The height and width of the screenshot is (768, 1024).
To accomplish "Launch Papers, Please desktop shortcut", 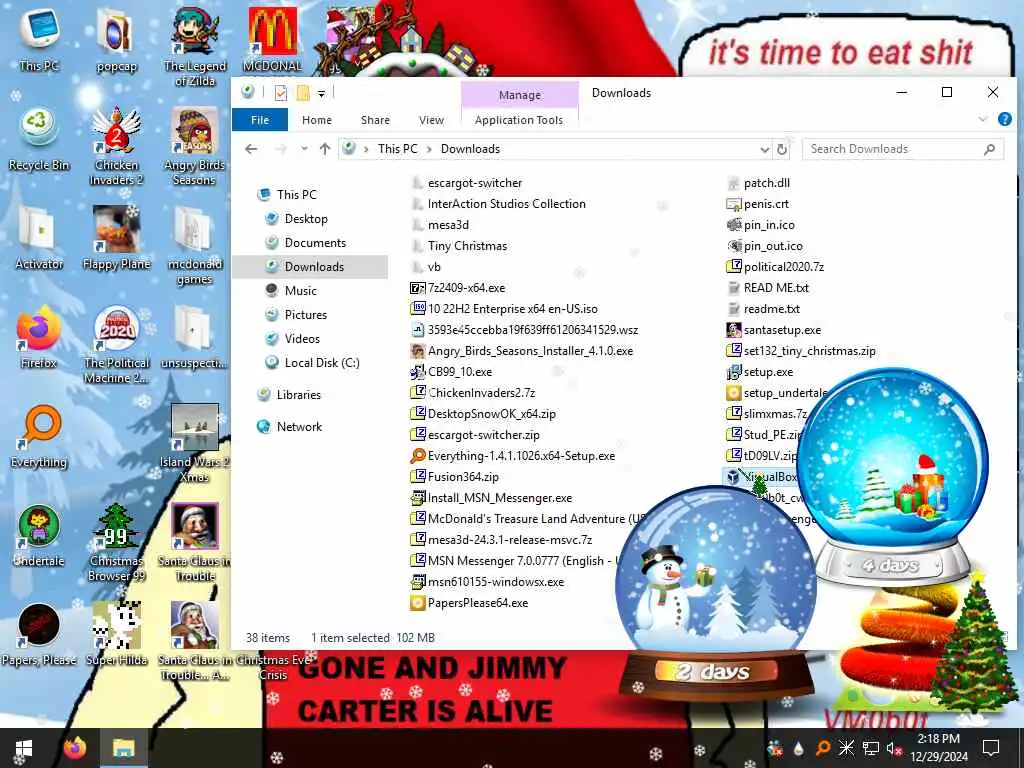I will pyautogui.click(x=39, y=635).
